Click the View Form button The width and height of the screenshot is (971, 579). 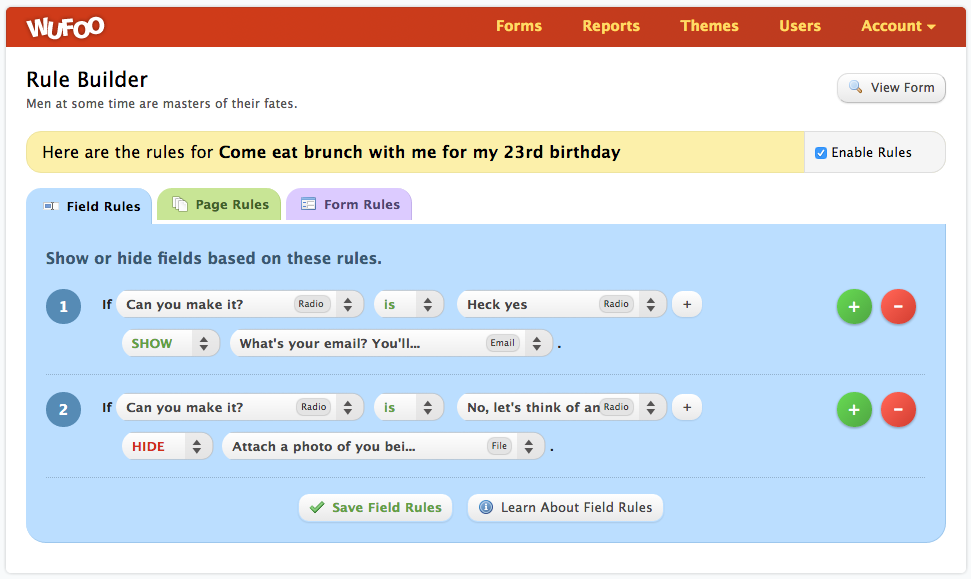pyautogui.click(x=891, y=88)
